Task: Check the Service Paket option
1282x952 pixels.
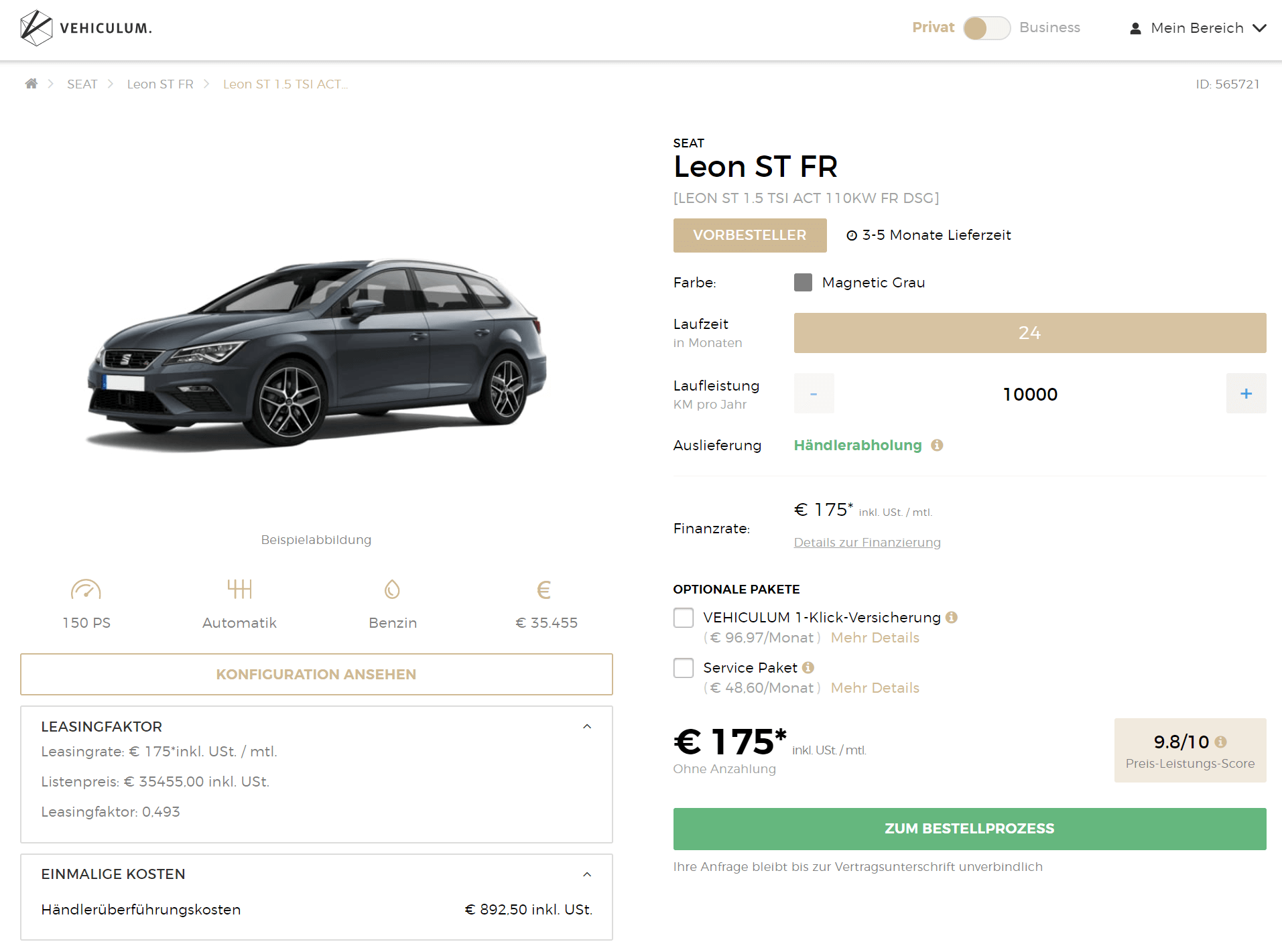Action: (684, 668)
